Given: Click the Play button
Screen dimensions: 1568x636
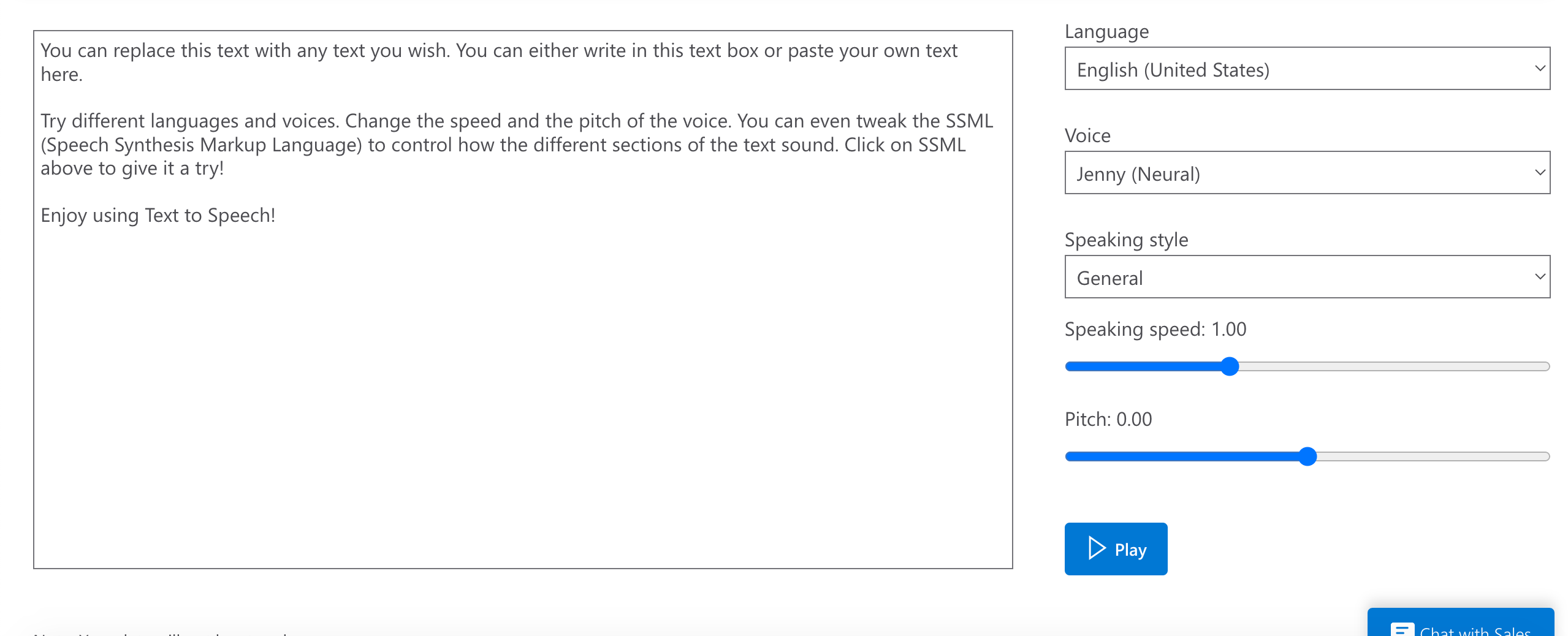Looking at the screenshot, I should [1116, 548].
